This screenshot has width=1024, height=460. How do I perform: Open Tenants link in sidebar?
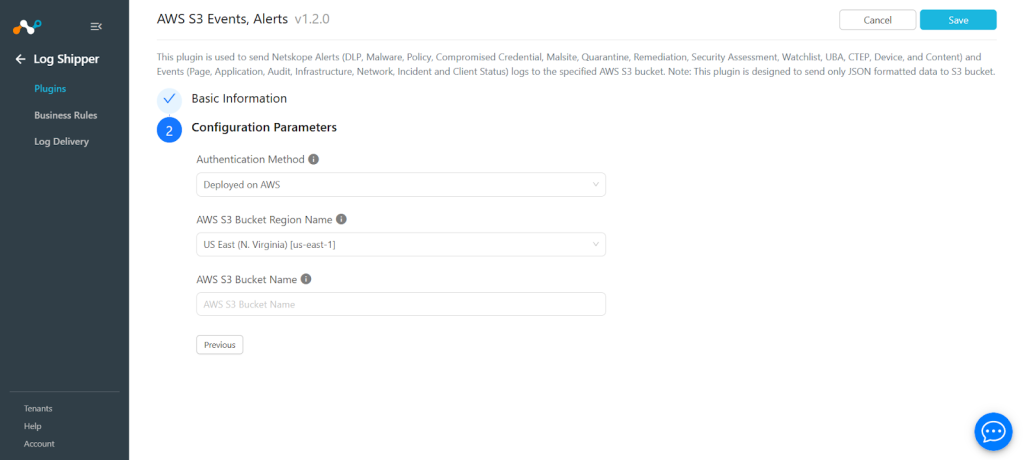[38, 409]
